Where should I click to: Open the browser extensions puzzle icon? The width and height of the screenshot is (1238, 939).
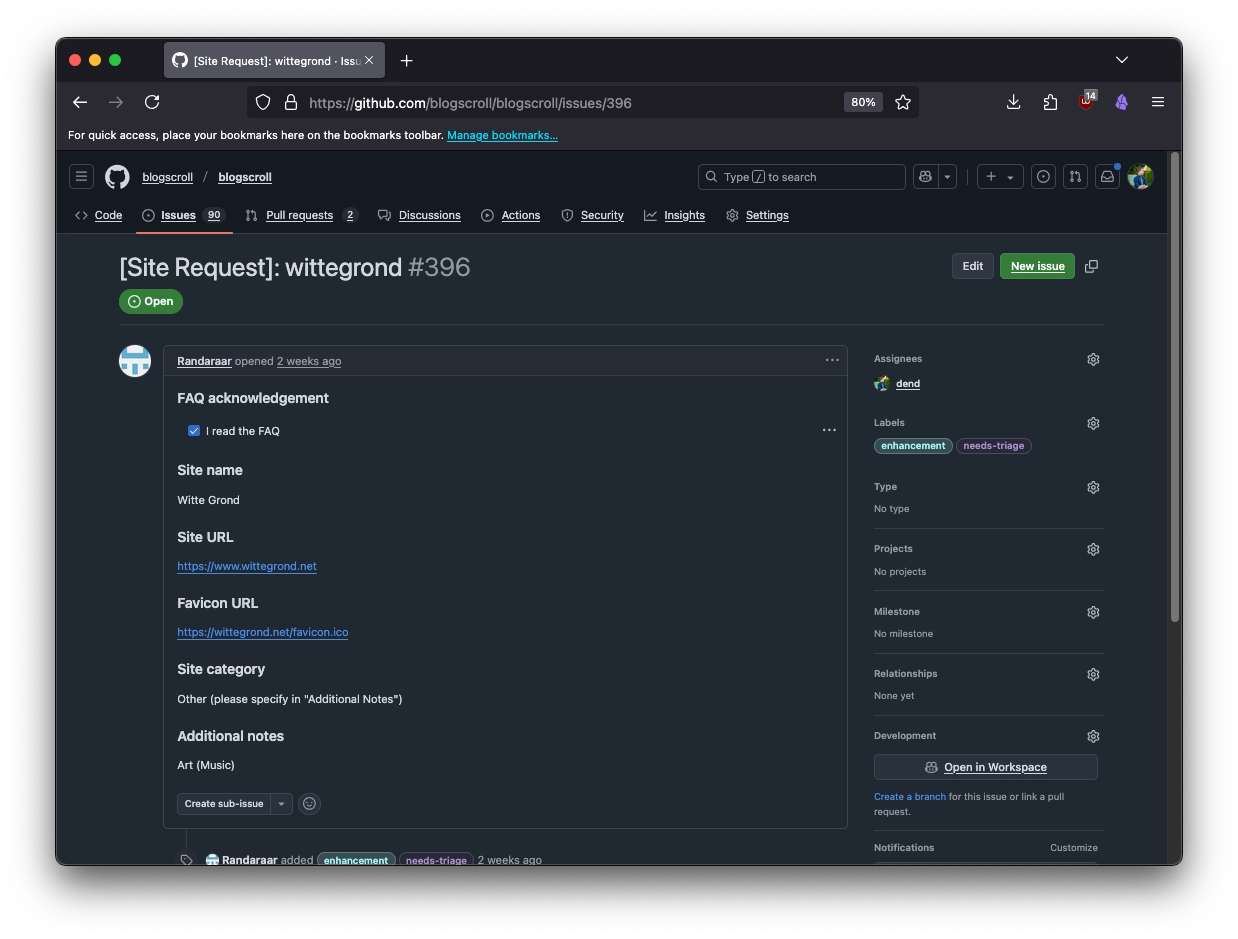click(x=1050, y=102)
